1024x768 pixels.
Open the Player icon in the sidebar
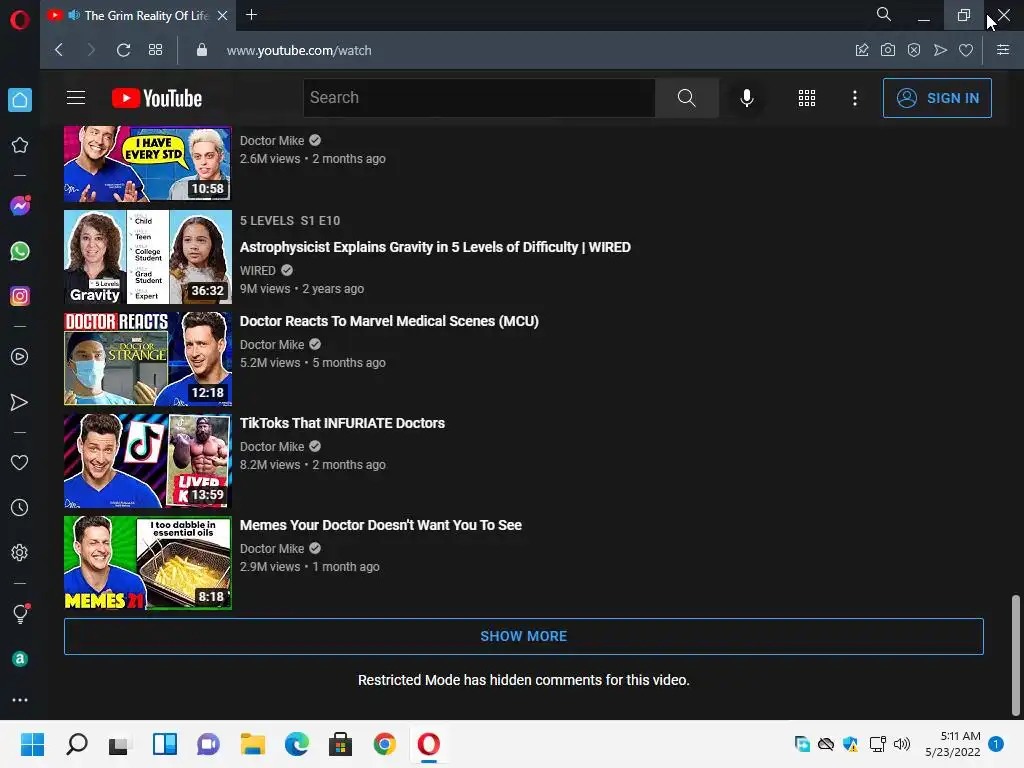coord(20,357)
